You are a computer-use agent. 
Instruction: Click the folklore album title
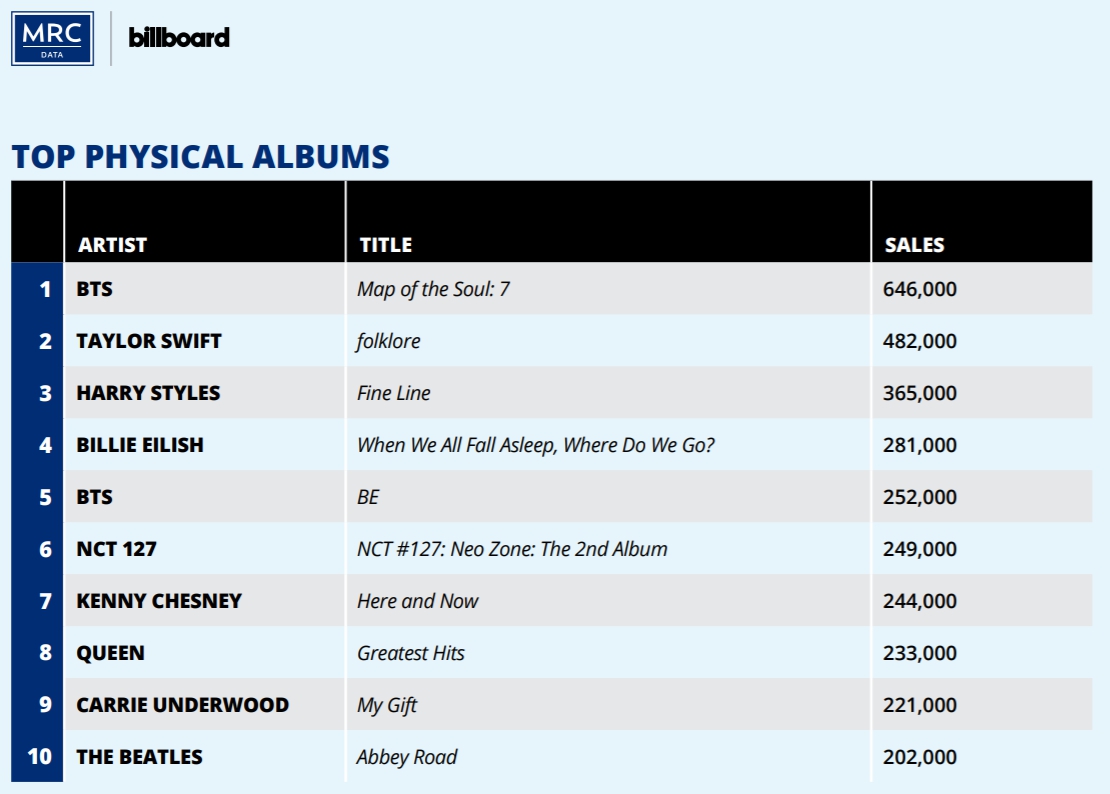click(389, 341)
